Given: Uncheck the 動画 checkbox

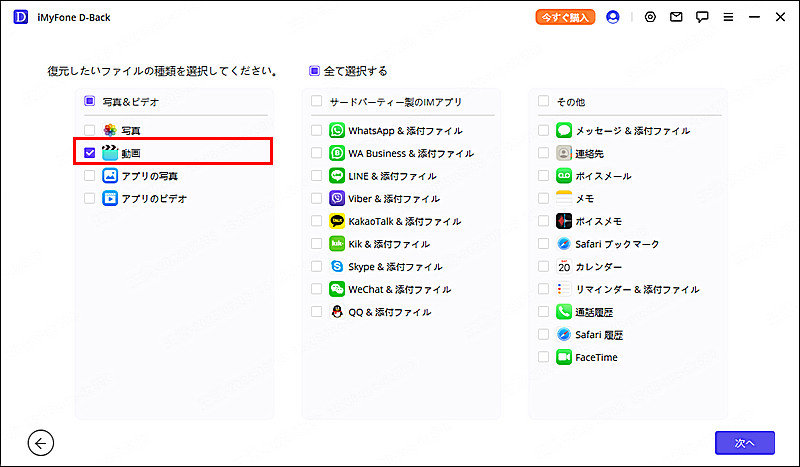Looking at the screenshot, I should [x=89, y=153].
